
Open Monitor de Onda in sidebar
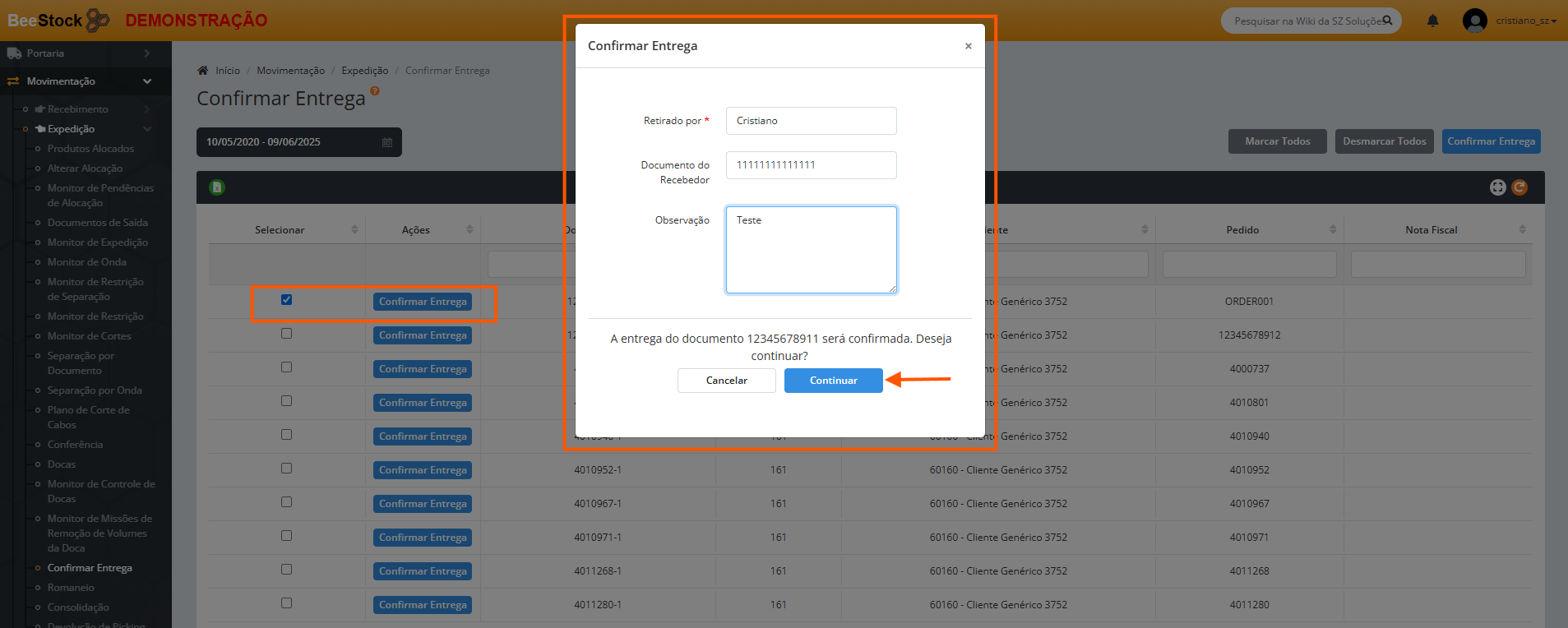pos(86,262)
